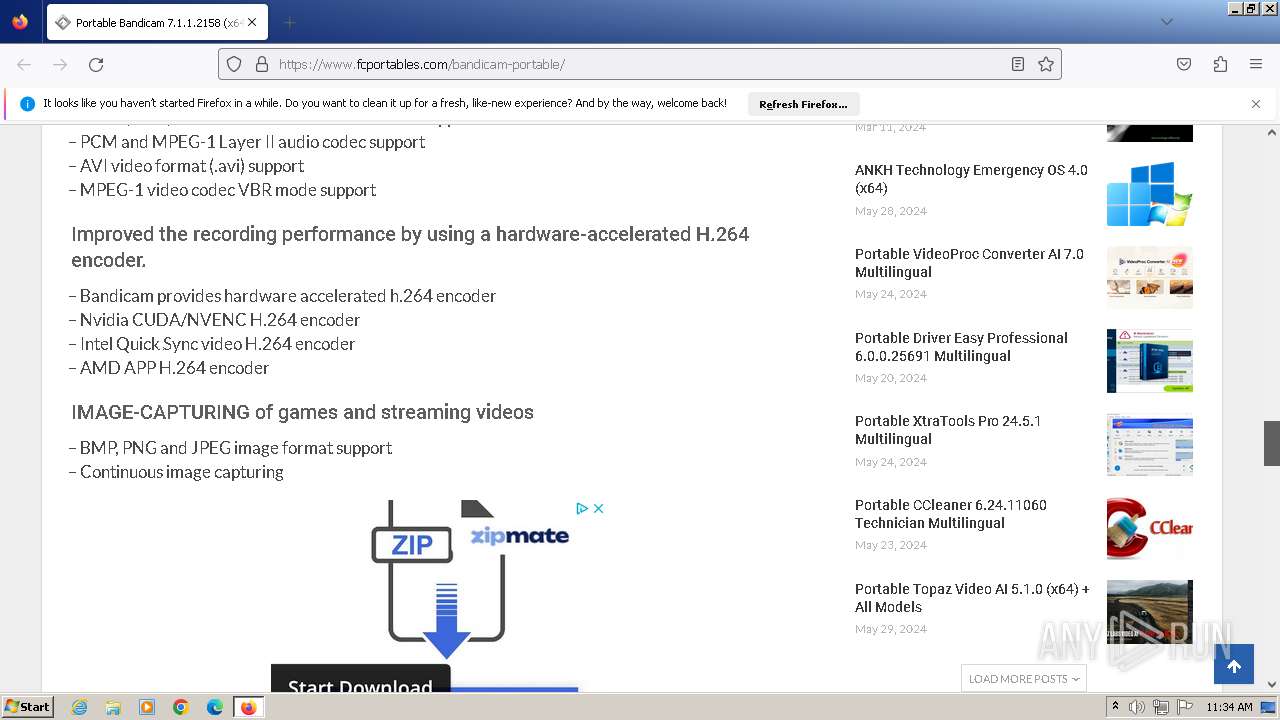Open the Portable VideoProc Converter AI 7.0 post
The image size is (1280, 720).
click(969, 263)
